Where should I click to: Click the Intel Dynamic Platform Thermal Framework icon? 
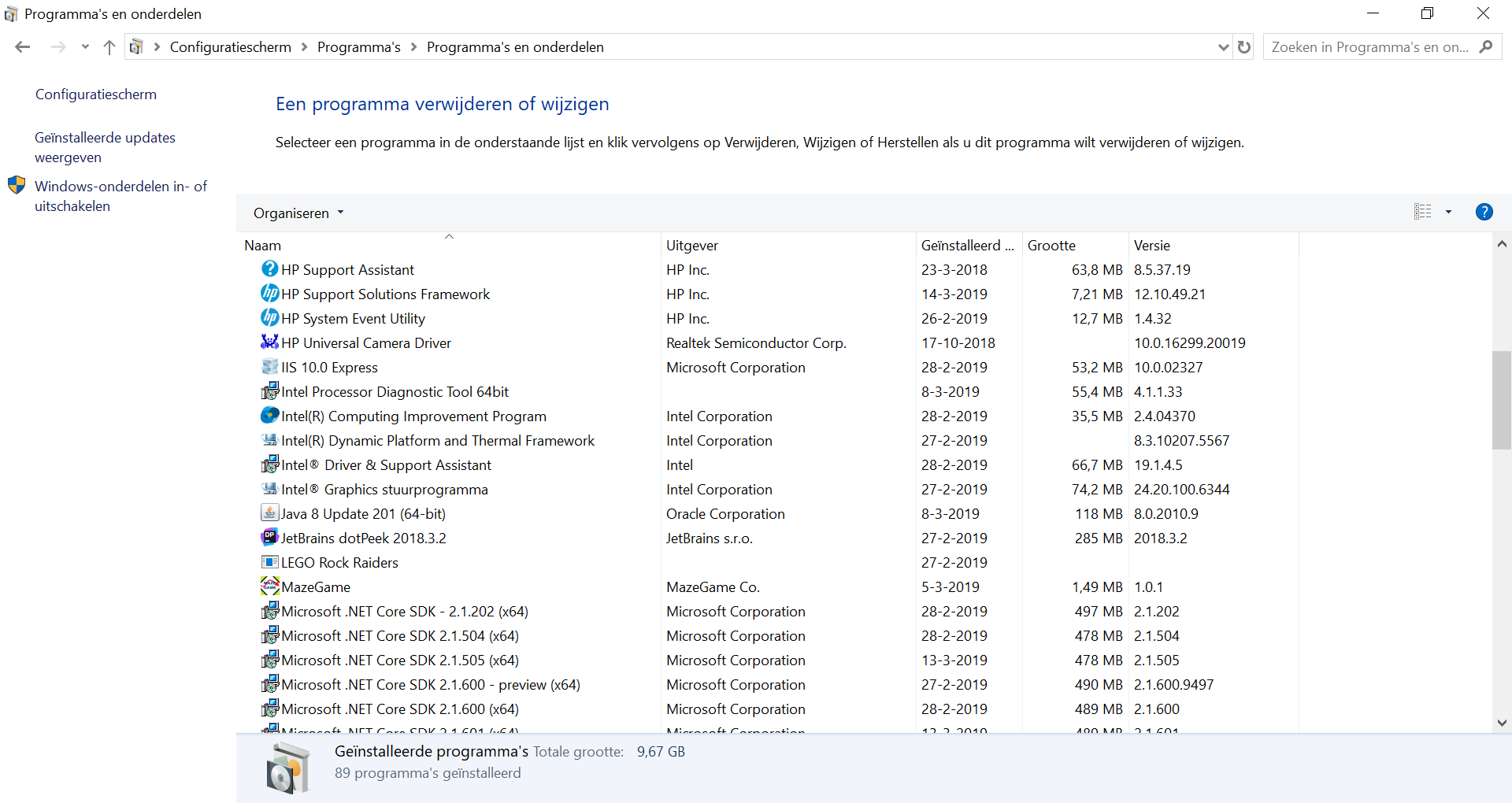[269, 440]
